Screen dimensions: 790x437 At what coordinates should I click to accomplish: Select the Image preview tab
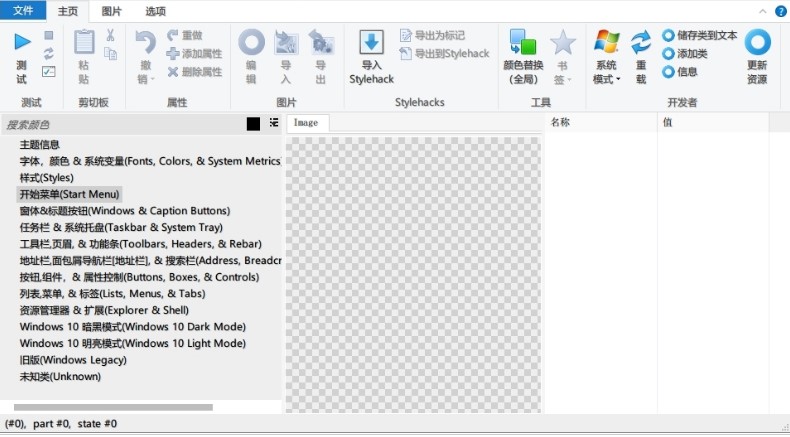(306, 123)
